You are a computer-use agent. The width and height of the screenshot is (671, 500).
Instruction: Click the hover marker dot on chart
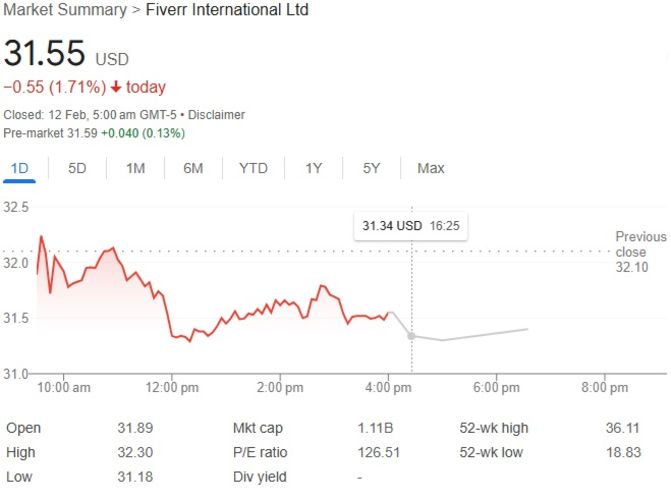click(411, 336)
